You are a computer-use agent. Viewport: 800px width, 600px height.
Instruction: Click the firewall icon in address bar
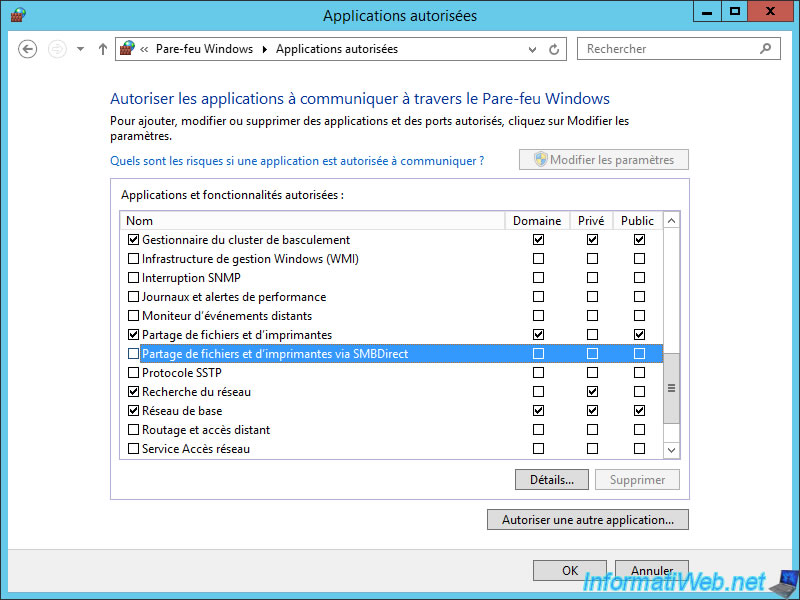(127, 48)
